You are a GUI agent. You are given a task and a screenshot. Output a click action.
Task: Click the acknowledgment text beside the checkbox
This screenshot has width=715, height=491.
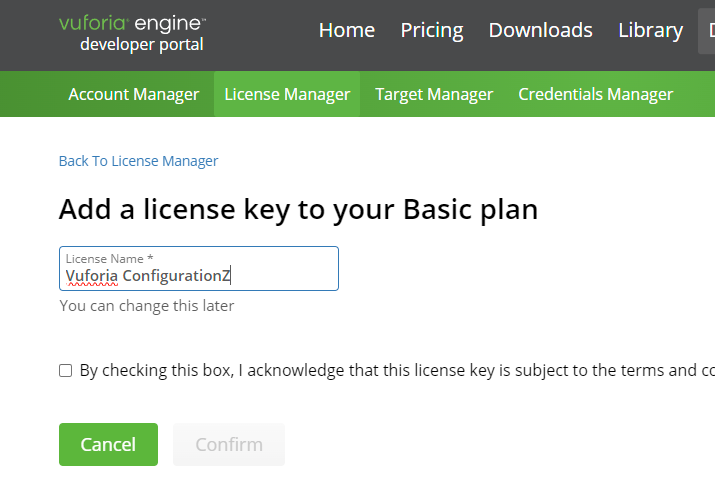pyautogui.click(x=397, y=371)
